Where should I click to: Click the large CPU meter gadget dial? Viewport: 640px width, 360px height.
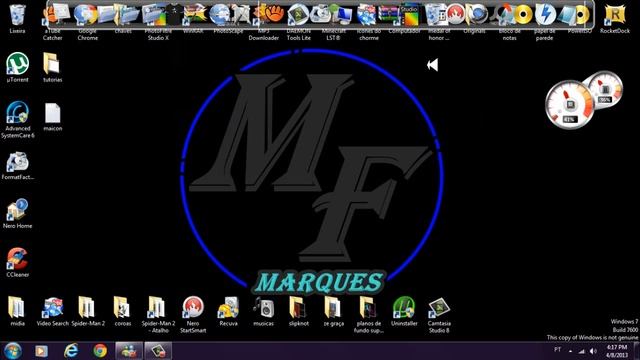(569, 104)
